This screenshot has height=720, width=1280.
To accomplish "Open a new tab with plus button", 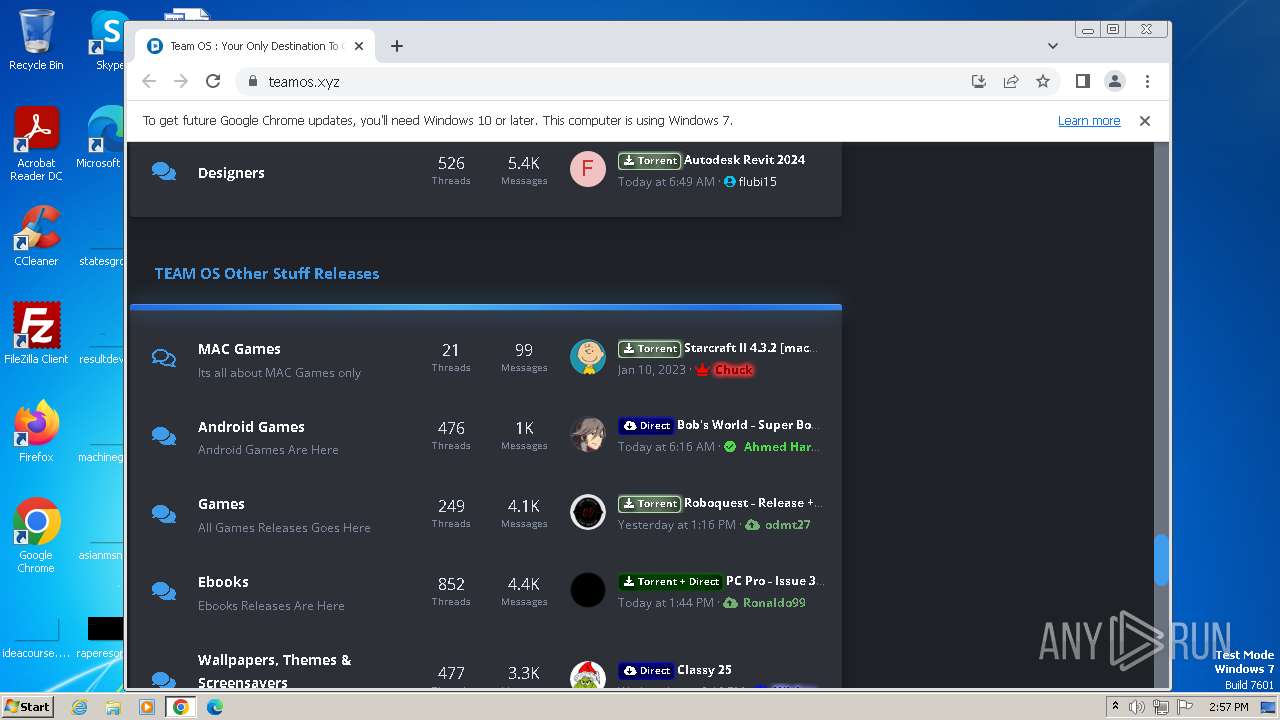I will tap(397, 46).
